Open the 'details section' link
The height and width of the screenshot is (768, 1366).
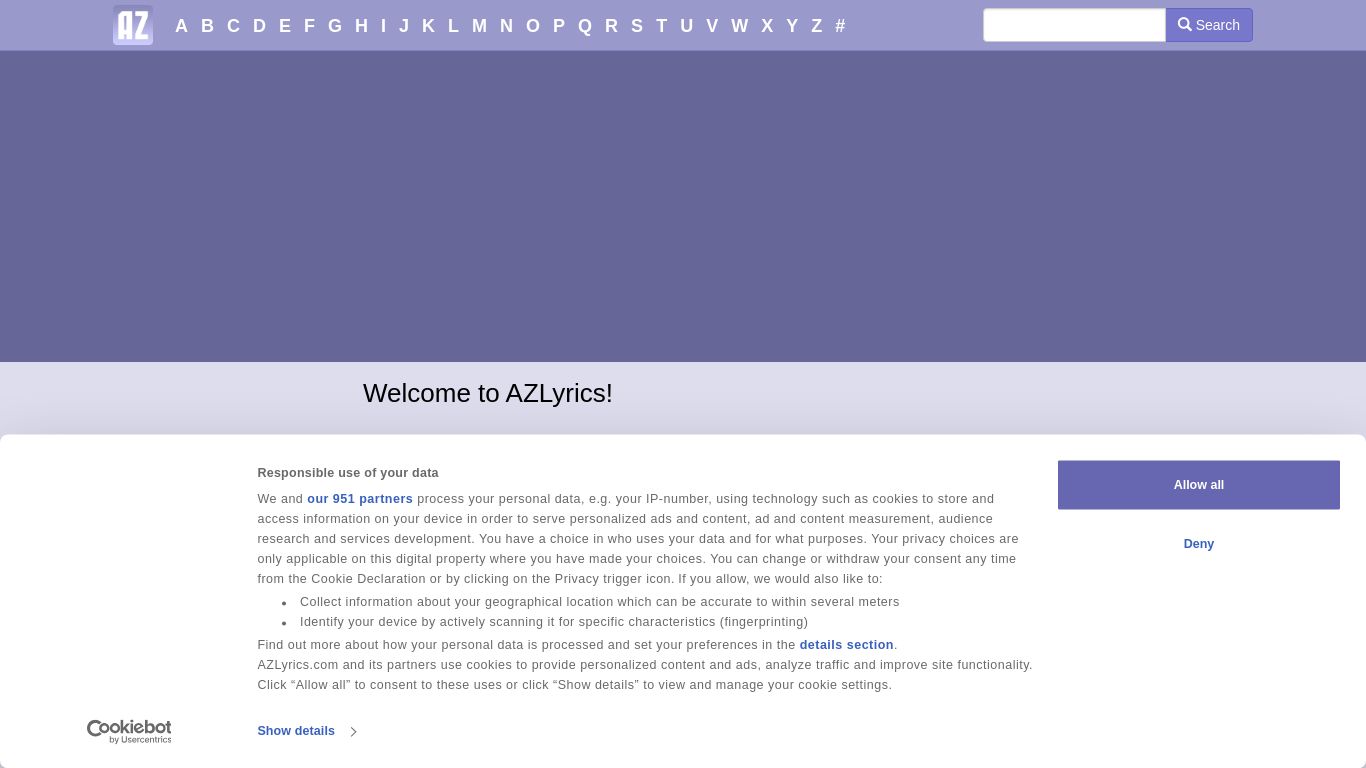click(x=846, y=645)
